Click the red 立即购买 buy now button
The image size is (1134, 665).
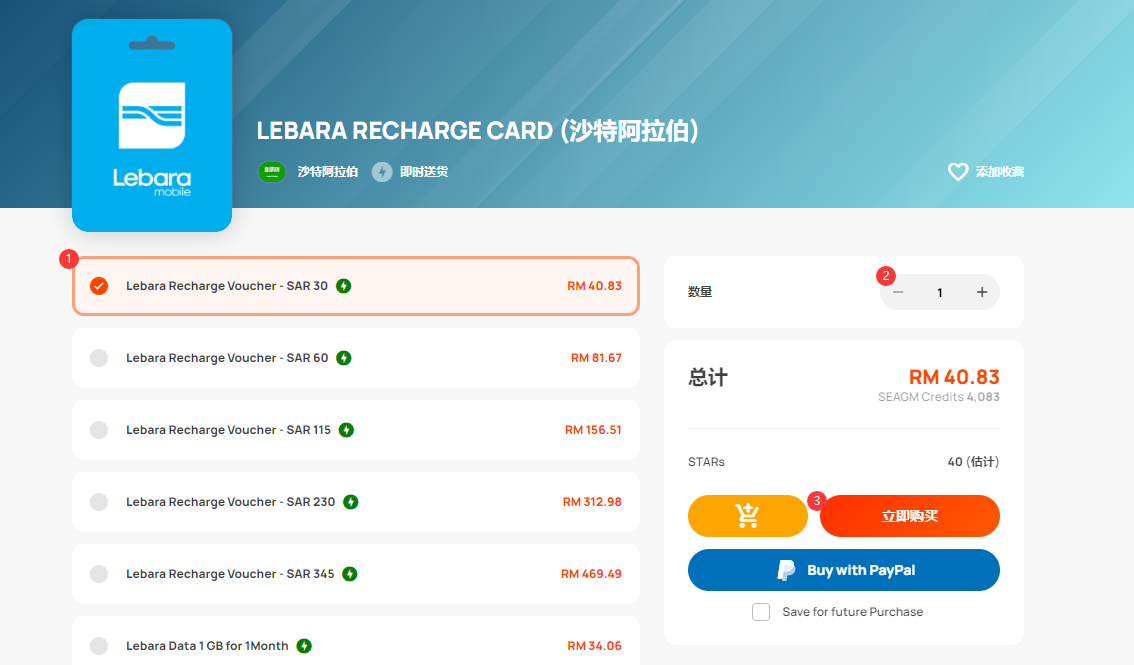[x=910, y=516]
